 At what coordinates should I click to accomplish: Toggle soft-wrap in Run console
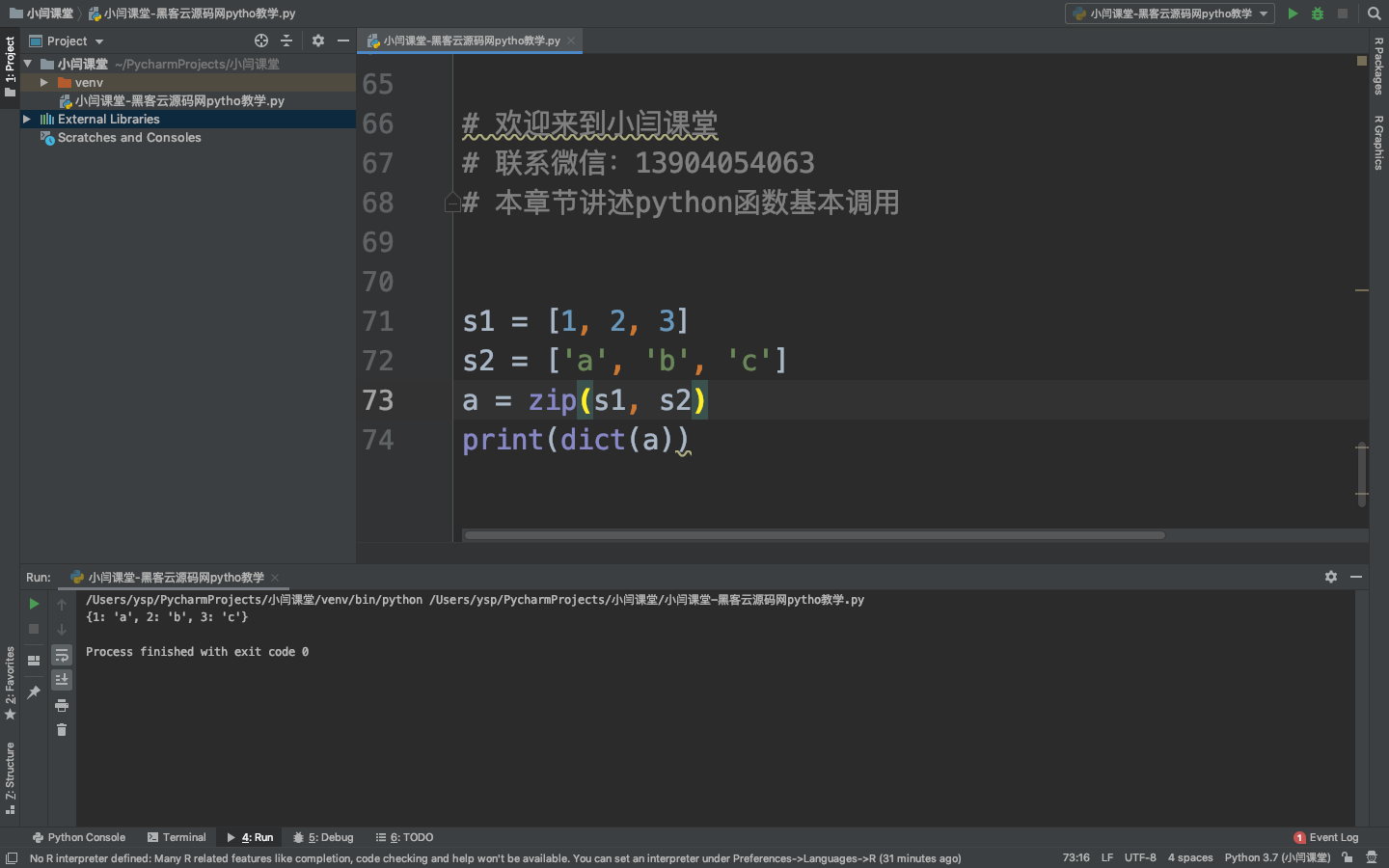coord(62,655)
